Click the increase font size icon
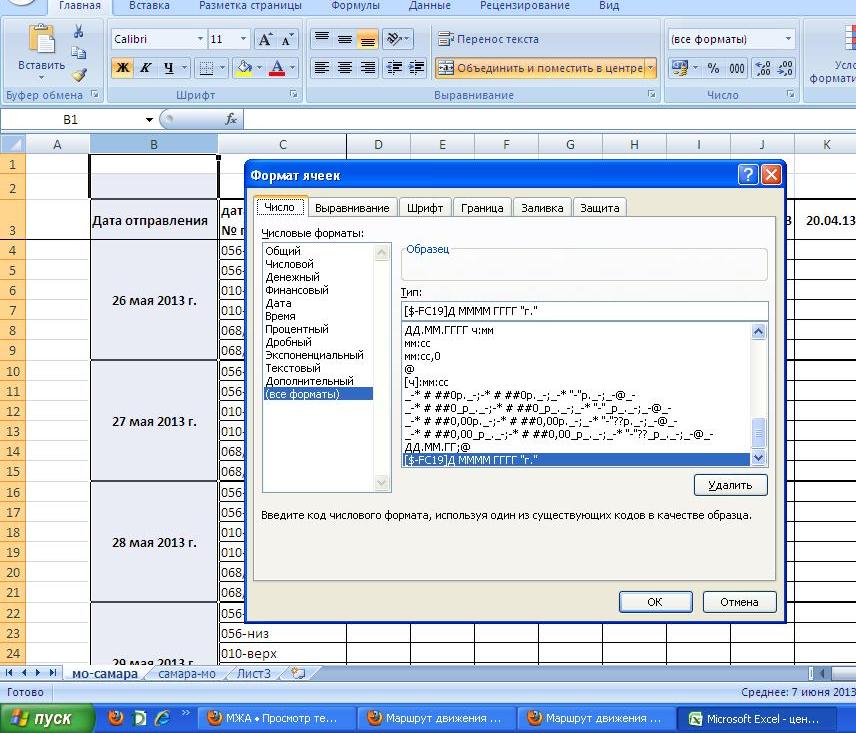 [x=265, y=39]
